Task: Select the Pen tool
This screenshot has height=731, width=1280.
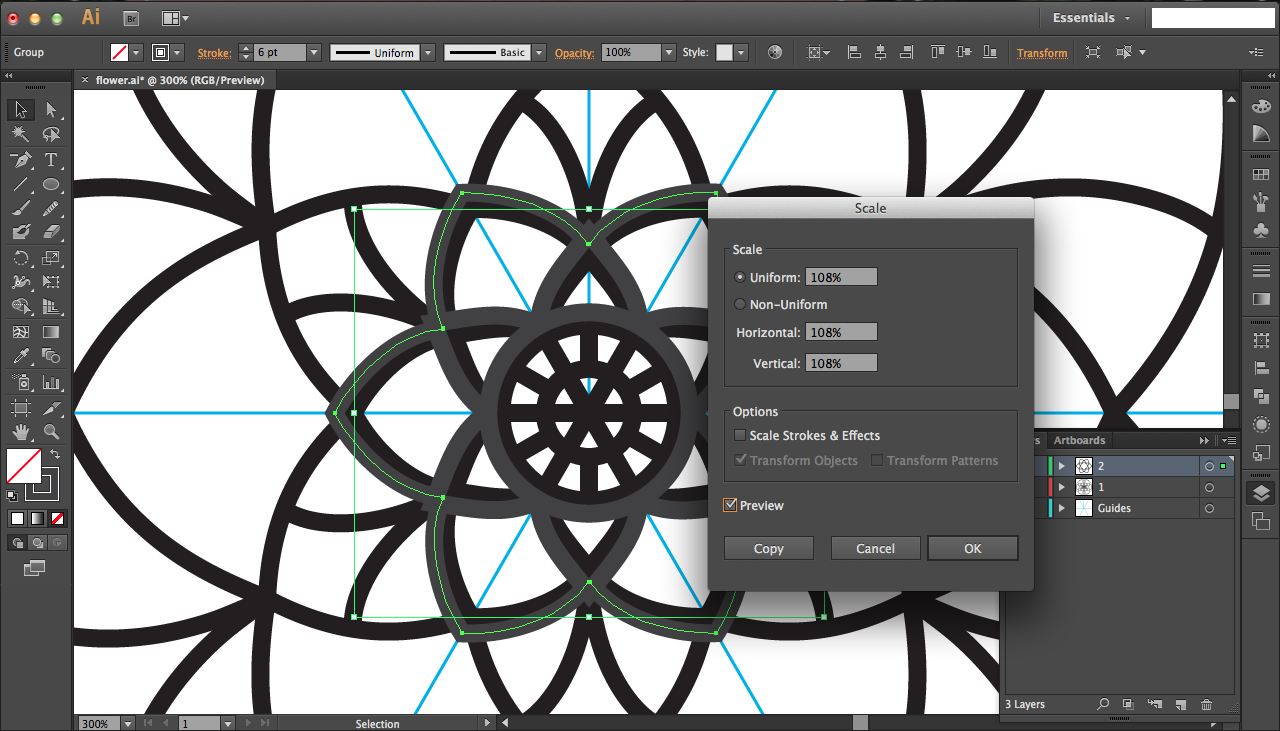Action: point(21,160)
